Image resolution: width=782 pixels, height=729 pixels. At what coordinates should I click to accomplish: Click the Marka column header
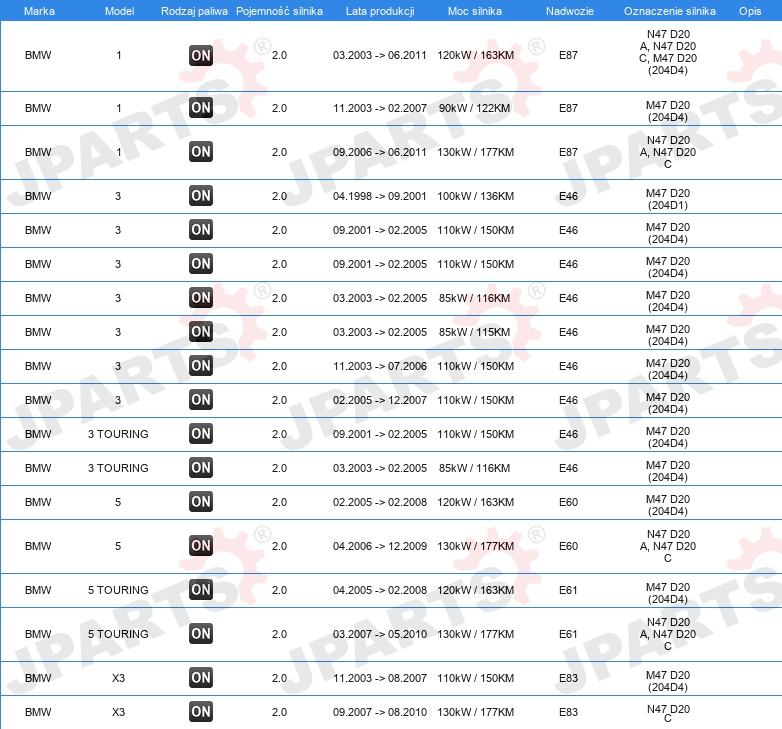tap(39, 11)
